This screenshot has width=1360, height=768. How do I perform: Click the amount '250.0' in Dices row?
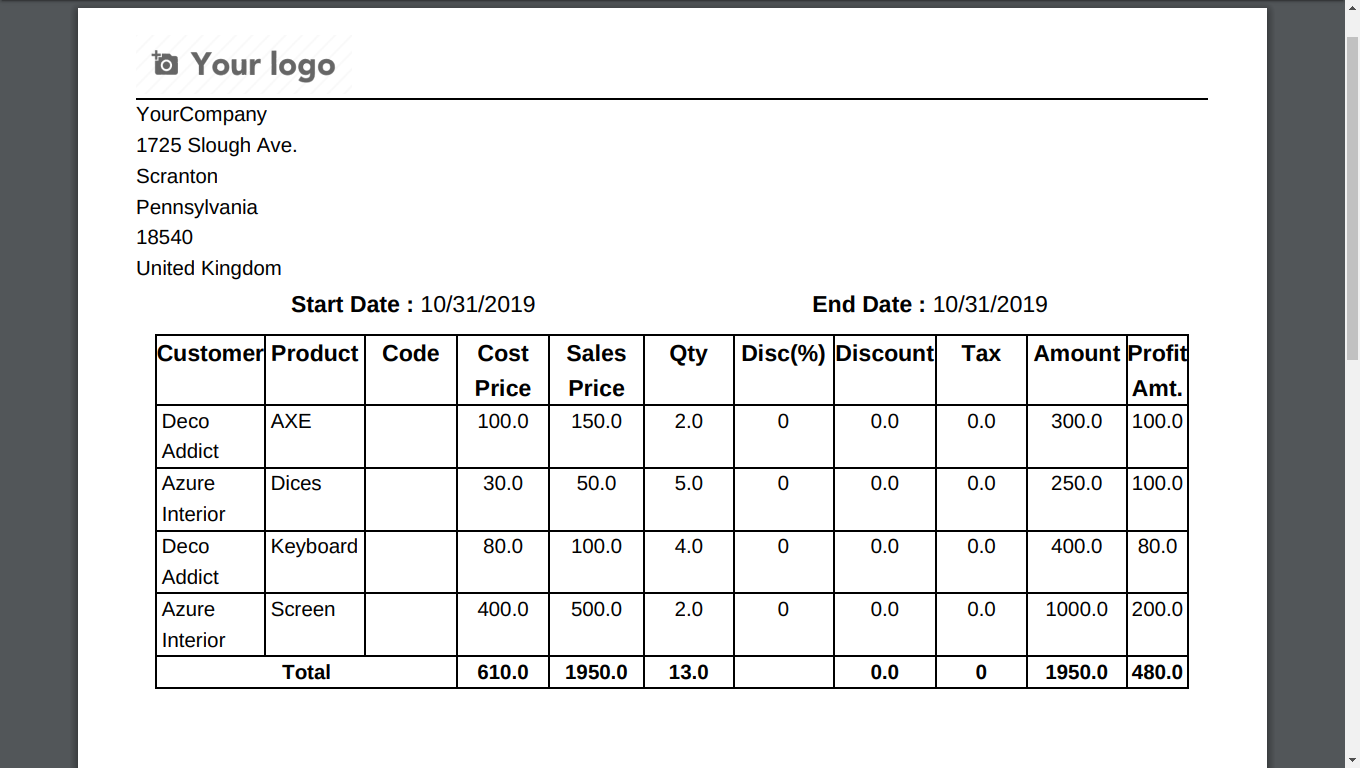pyautogui.click(x=1077, y=483)
